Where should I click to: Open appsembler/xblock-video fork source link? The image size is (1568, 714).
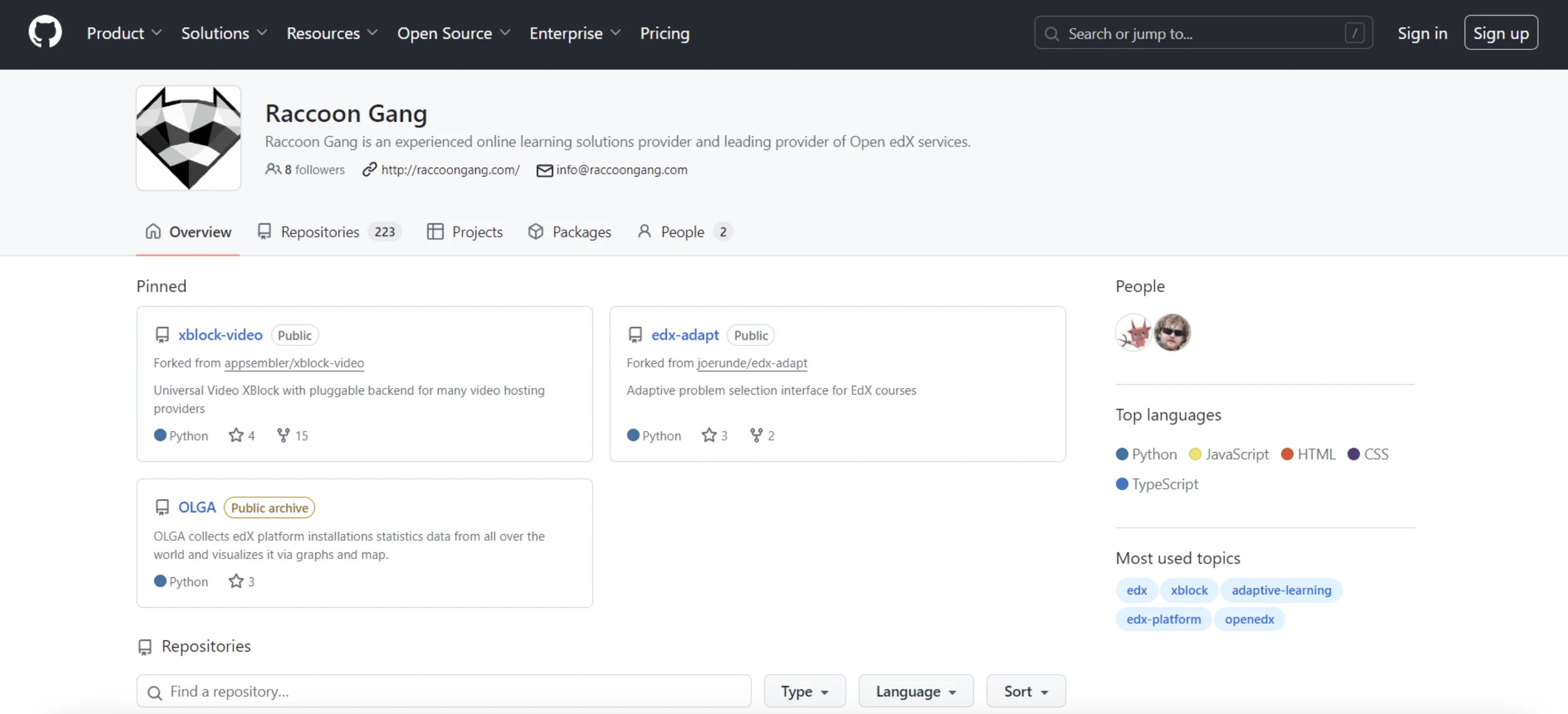pos(294,363)
